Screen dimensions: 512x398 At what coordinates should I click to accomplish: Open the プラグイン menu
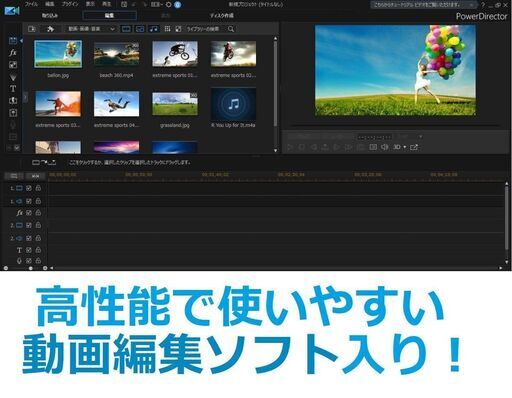(70, 4)
